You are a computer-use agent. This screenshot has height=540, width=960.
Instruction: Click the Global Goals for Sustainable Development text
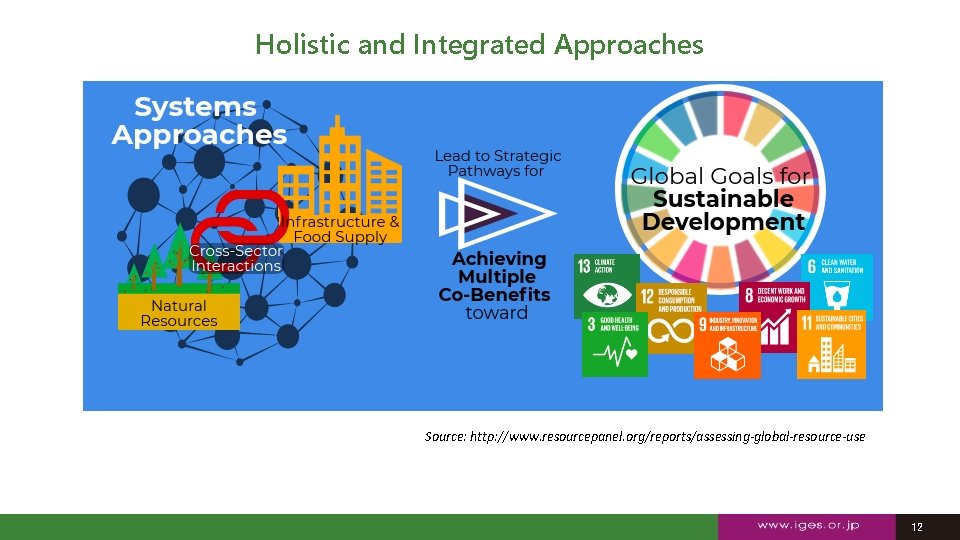tap(721, 199)
